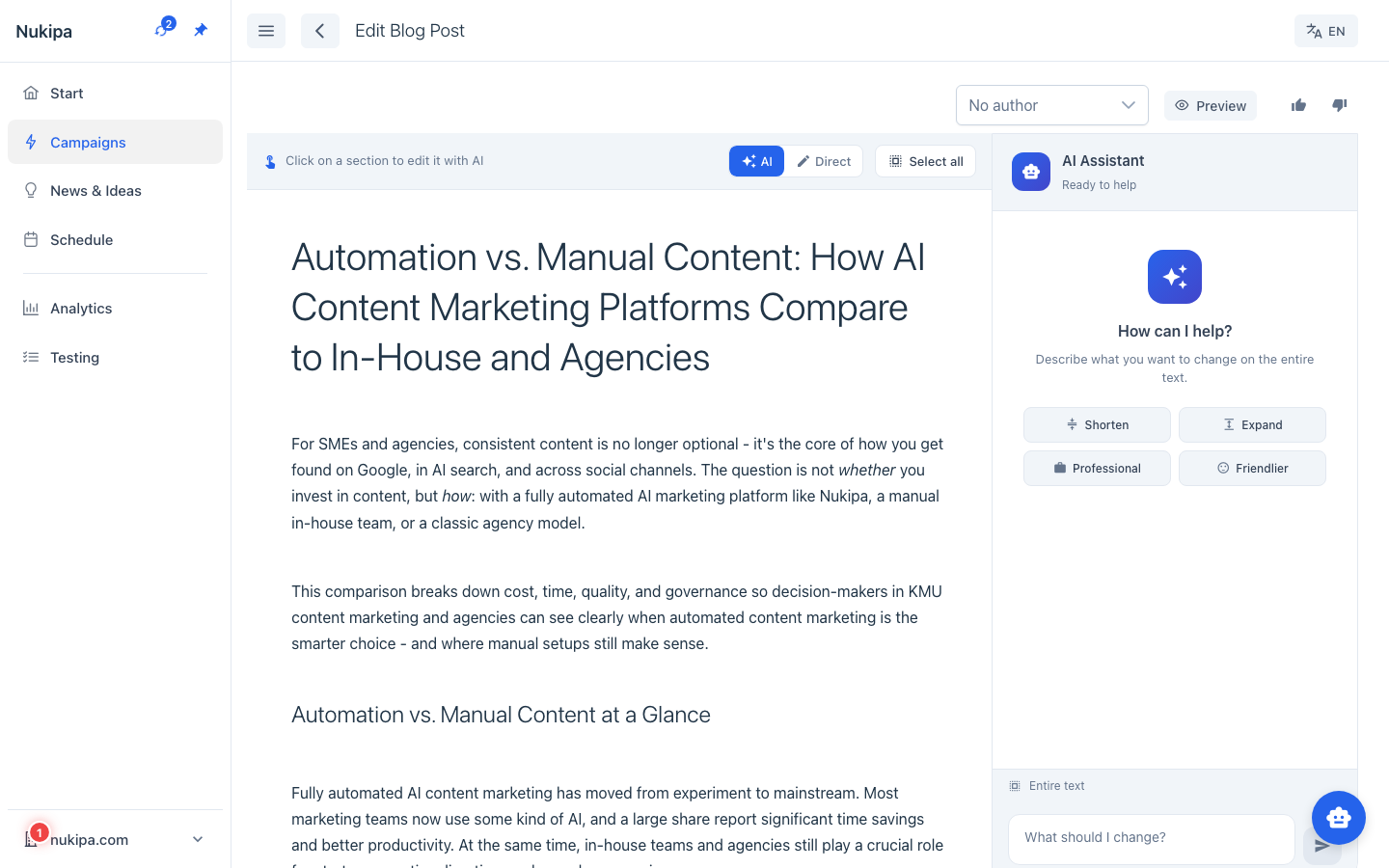1389x868 pixels.
Task: Navigate to the Testing section
Action: (73, 357)
